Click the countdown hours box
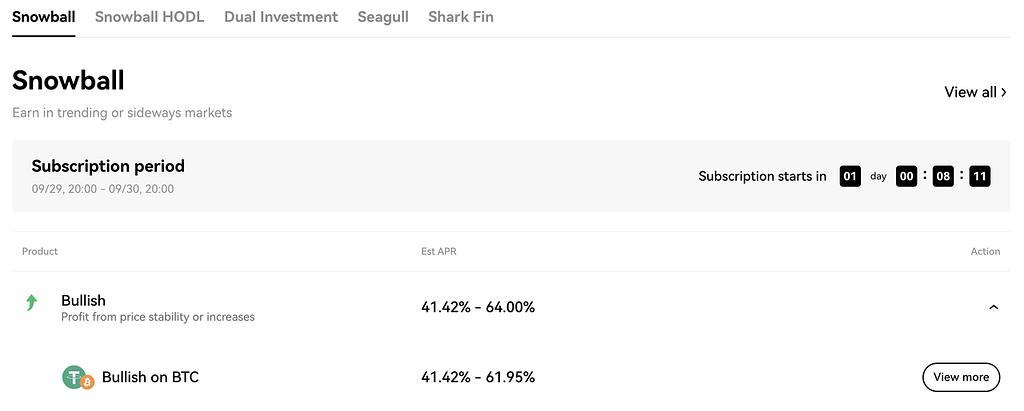 pyautogui.click(x=906, y=176)
